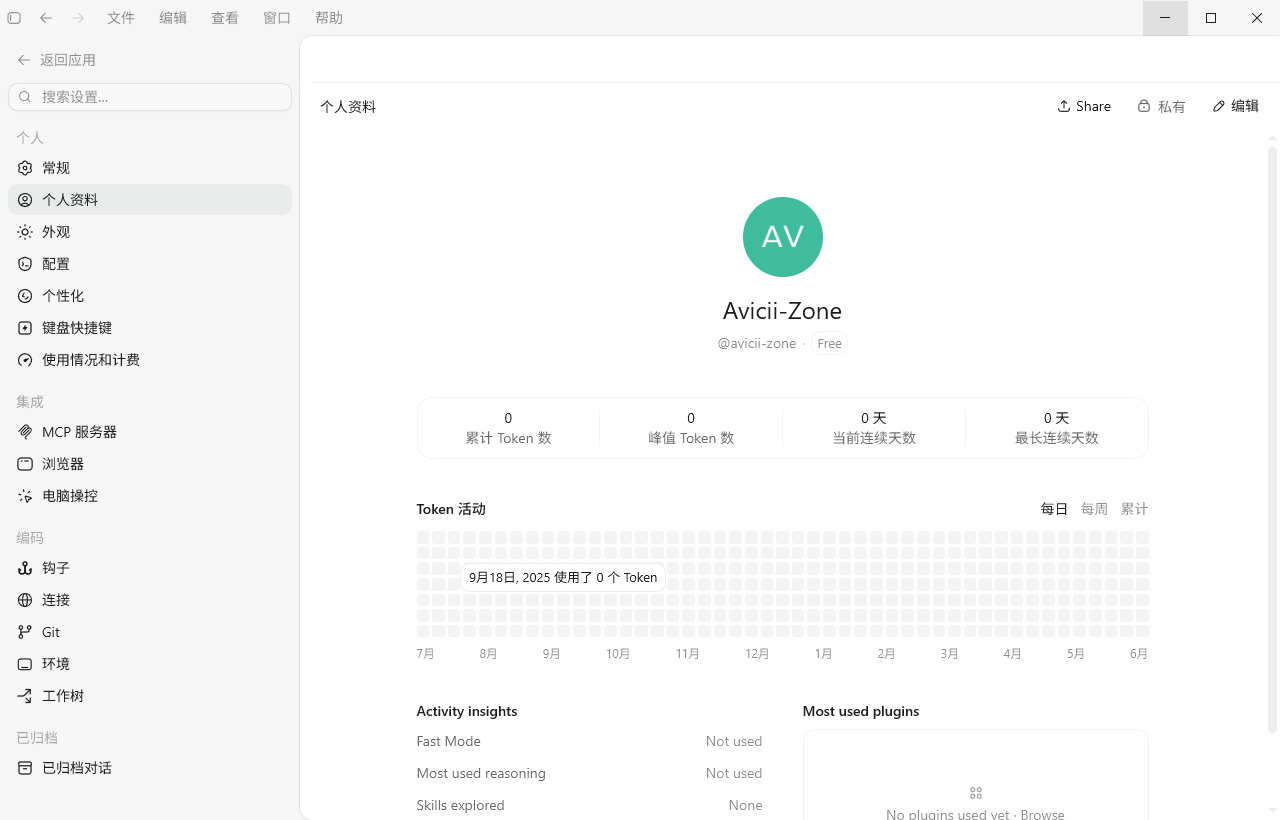The image size is (1280, 820).
Task: Open the 窗口 menu
Action: pyautogui.click(x=277, y=18)
